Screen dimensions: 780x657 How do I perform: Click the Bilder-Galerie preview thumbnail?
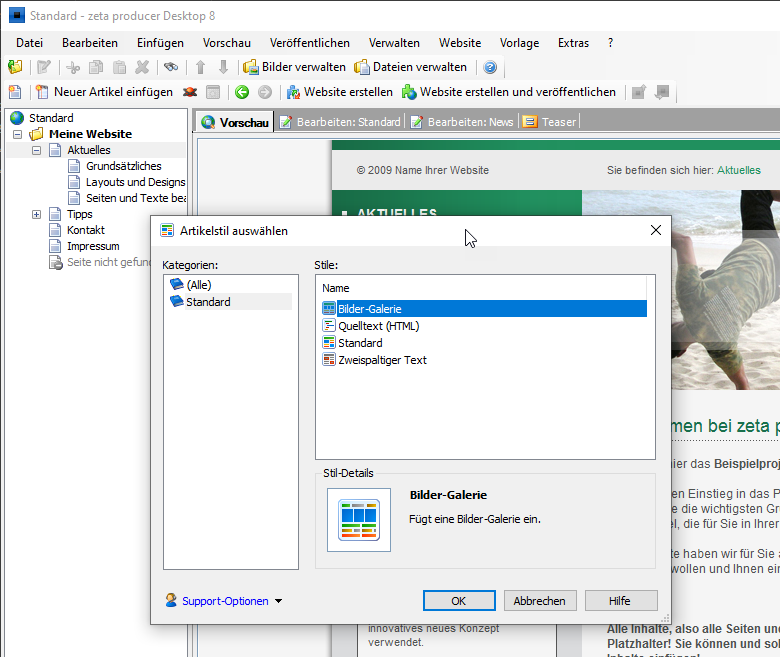(x=359, y=520)
